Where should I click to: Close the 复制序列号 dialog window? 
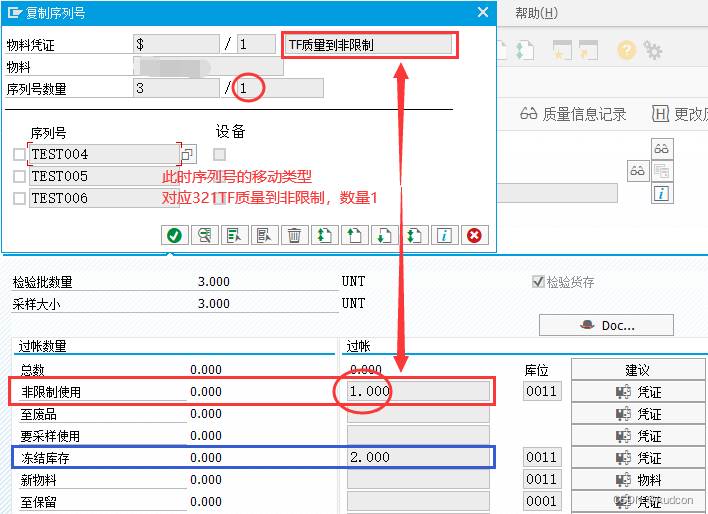click(483, 12)
